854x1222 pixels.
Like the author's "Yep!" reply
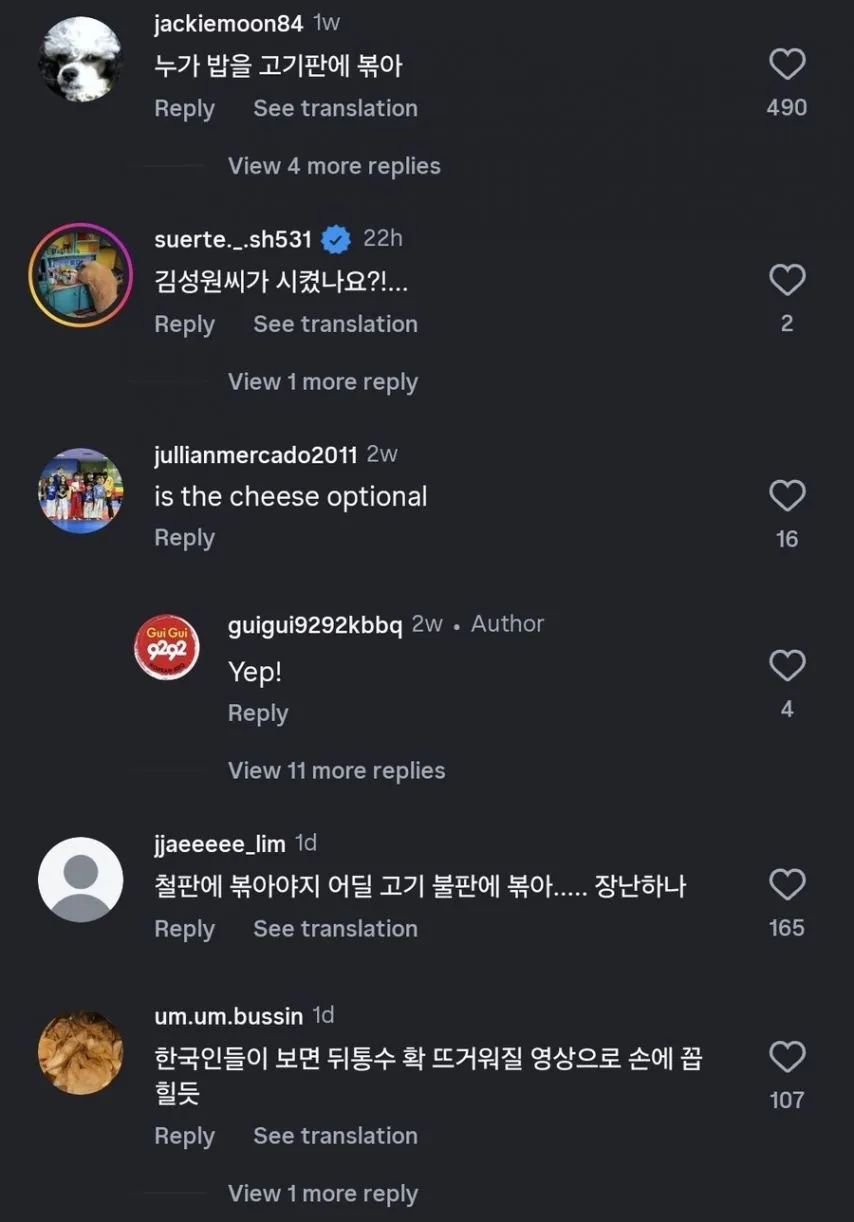click(787, 665)
